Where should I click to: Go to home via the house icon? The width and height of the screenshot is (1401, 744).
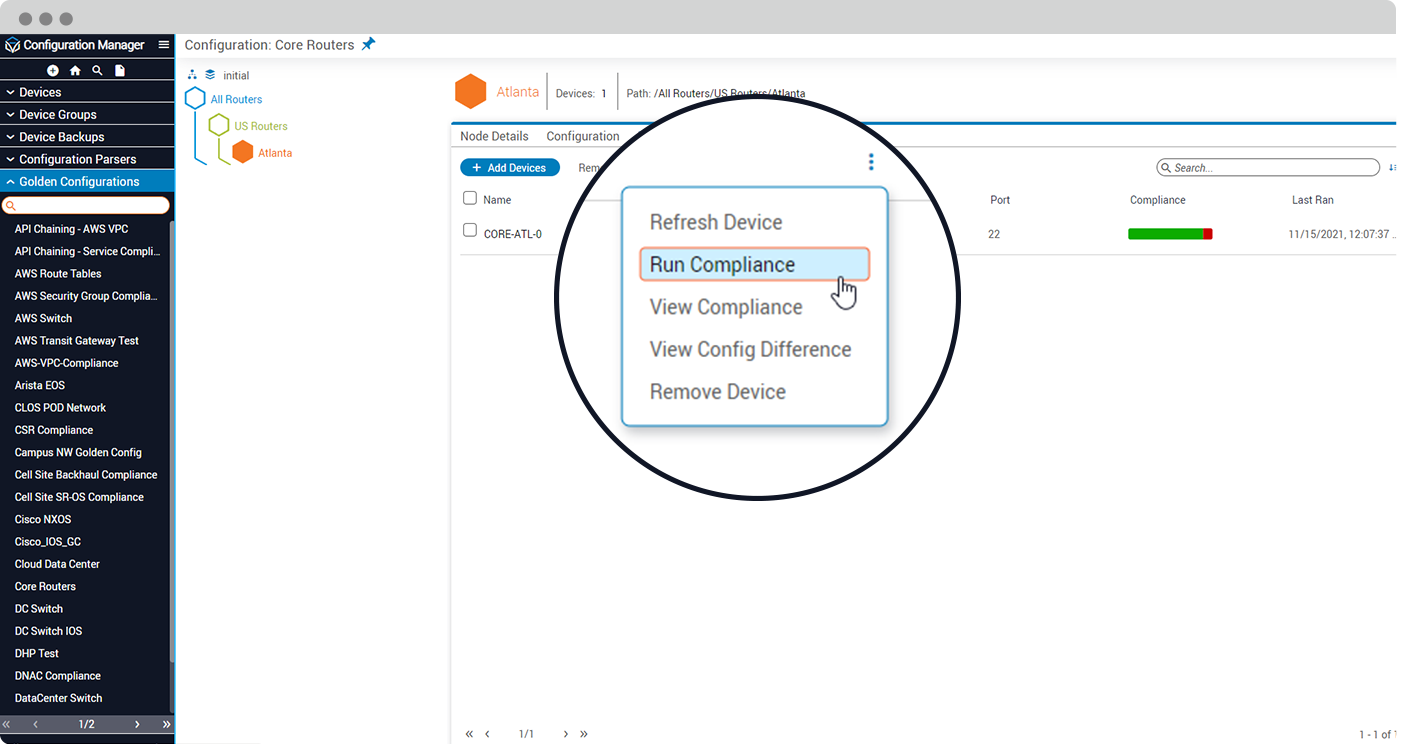[x=75, y=71]
